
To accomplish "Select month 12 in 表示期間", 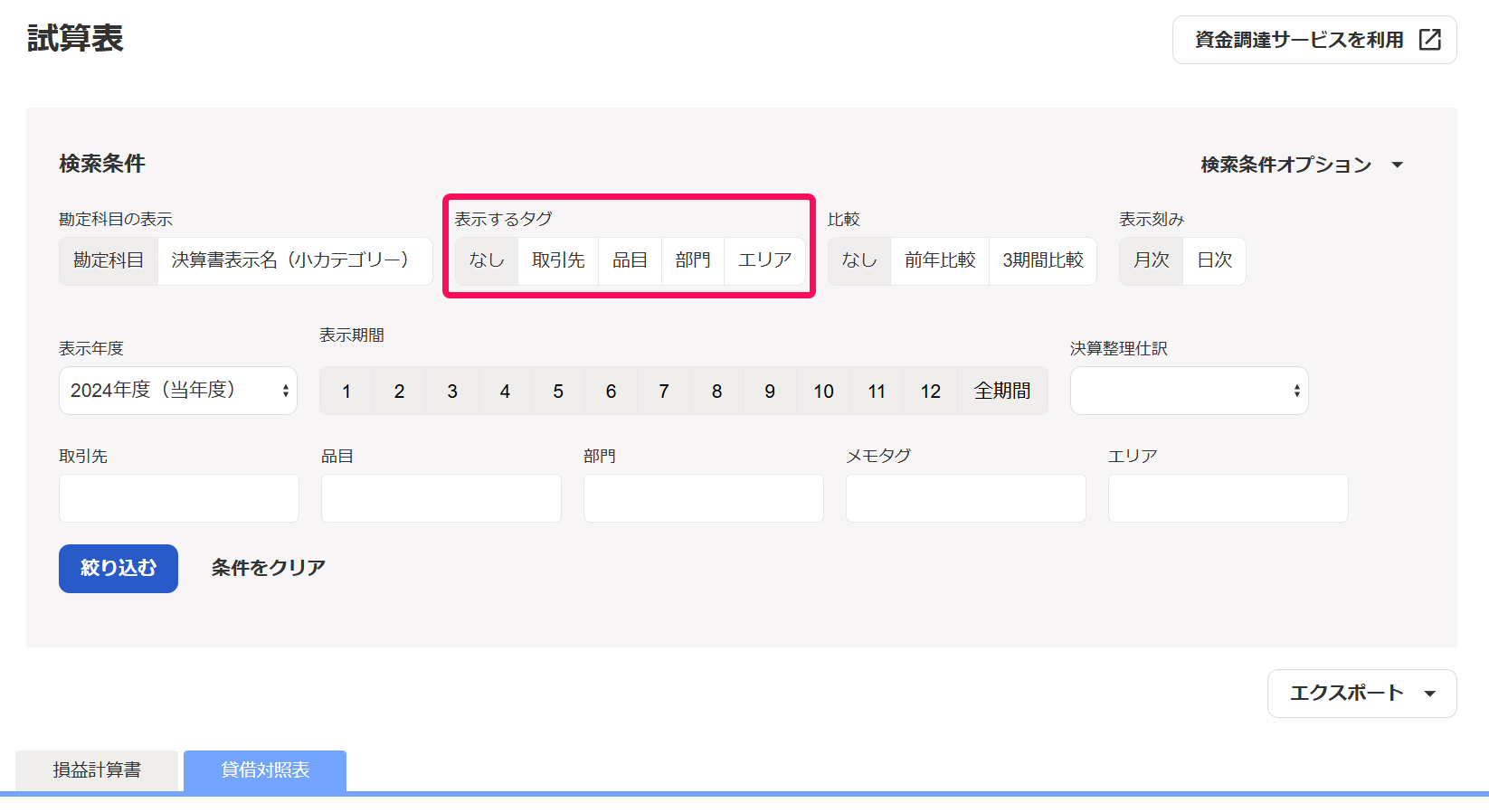I will [x=931, y=391].
